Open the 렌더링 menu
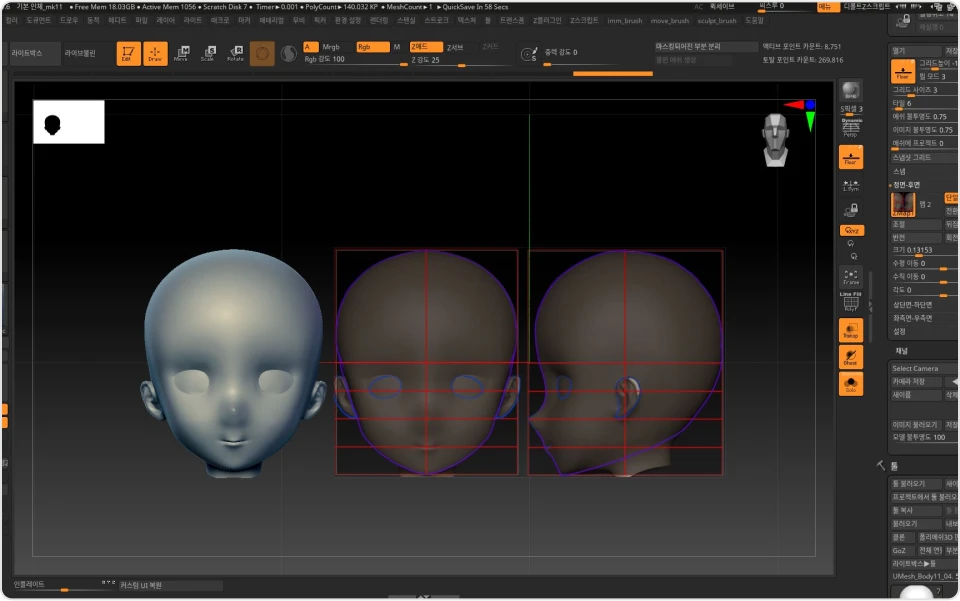 [379, 20]
